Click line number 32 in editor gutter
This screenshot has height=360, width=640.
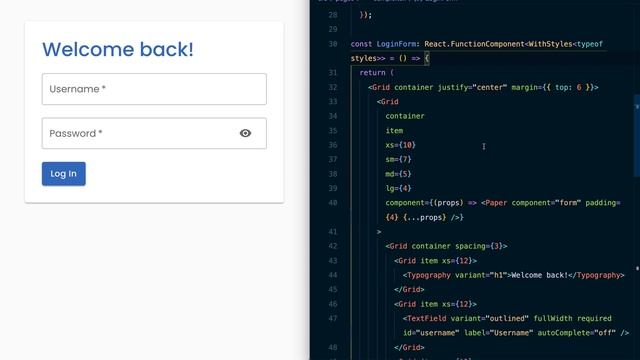tap(333, 87)
